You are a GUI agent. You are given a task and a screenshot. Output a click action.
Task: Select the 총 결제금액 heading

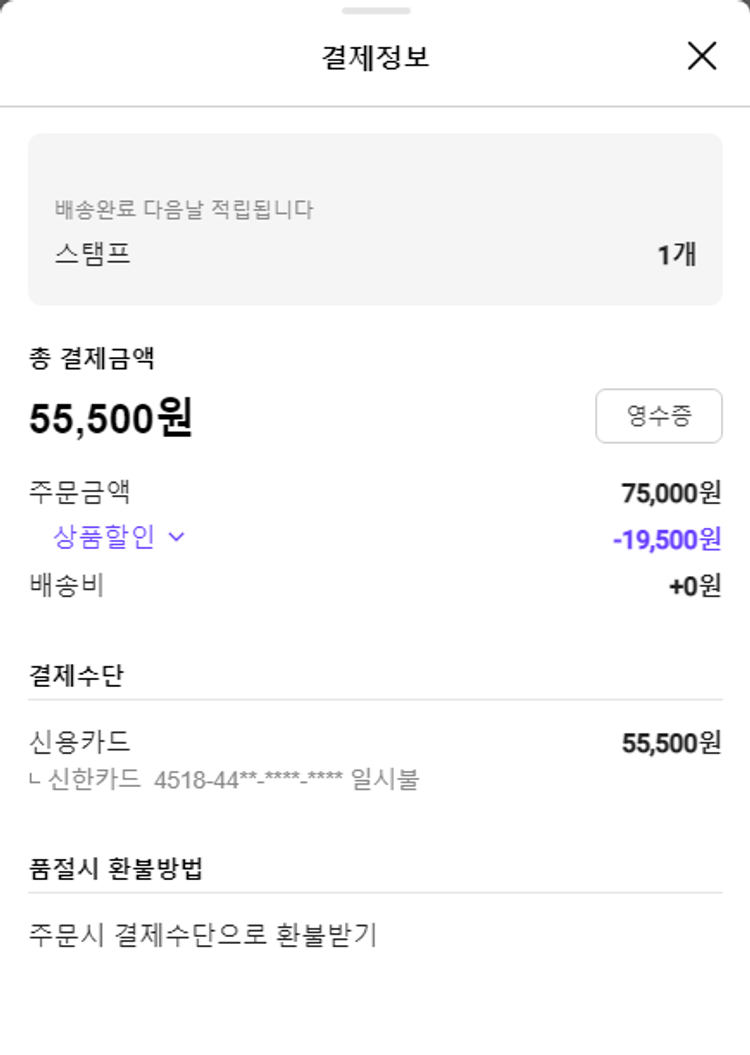tap(92, 359)
